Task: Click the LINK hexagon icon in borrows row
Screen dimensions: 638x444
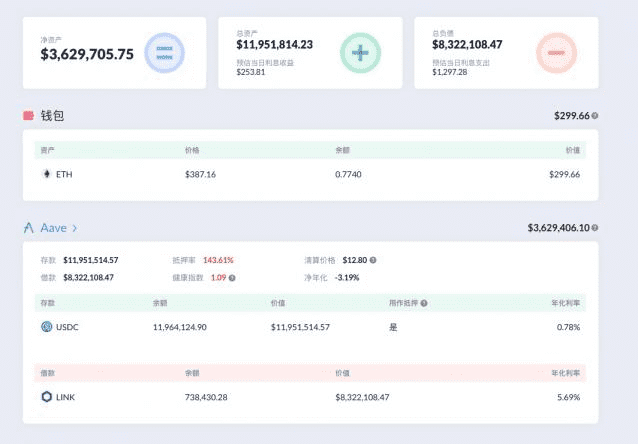Action: [x=47, y=396]
